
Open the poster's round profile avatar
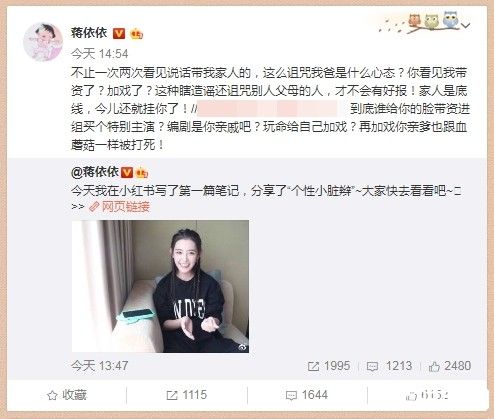pyautogui.click(x=43, y=42)
